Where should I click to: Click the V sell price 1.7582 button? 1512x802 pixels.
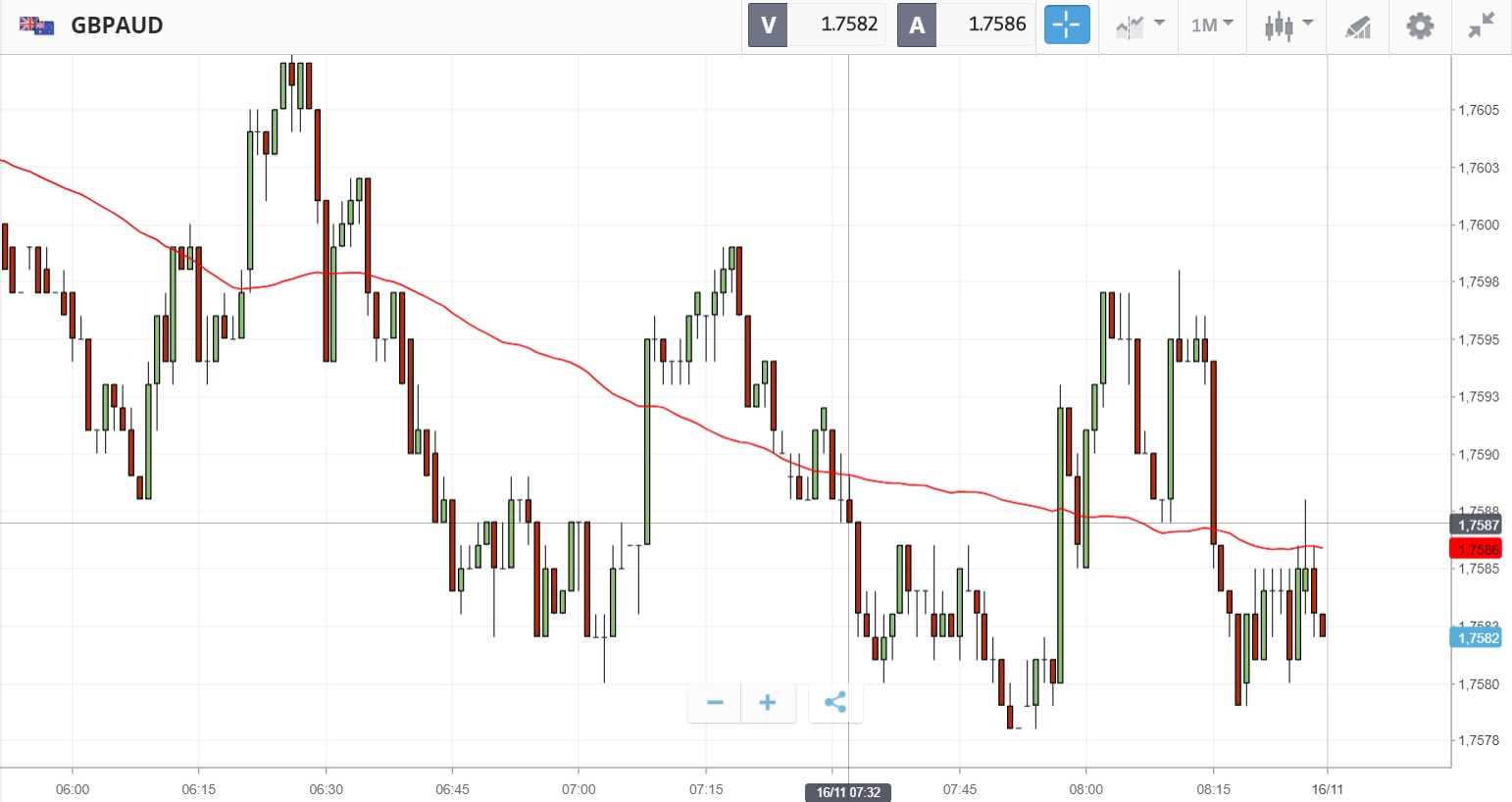(x=817, y=25)
